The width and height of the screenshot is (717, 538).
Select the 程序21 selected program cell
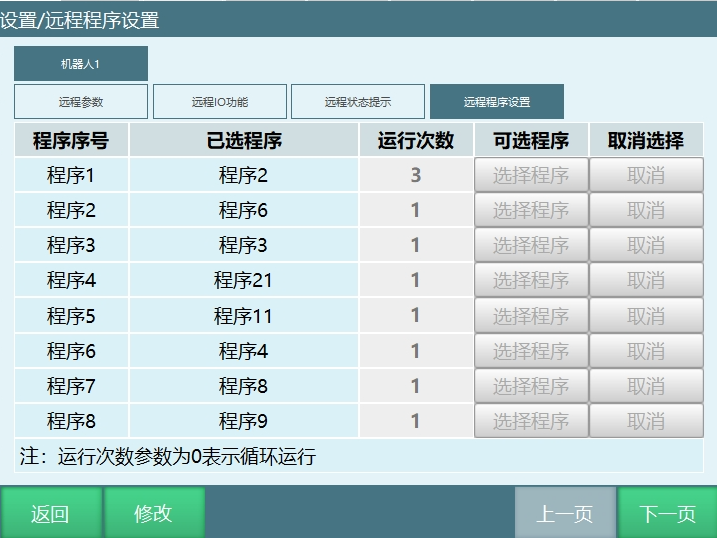[x=243, y=280]
